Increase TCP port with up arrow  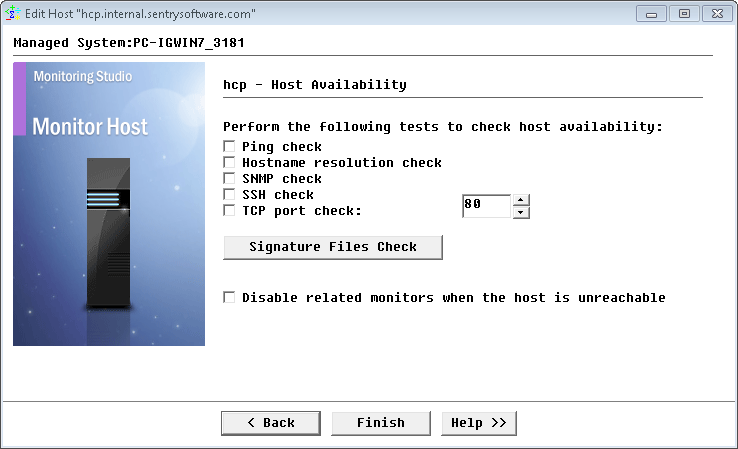pos(521,200)
